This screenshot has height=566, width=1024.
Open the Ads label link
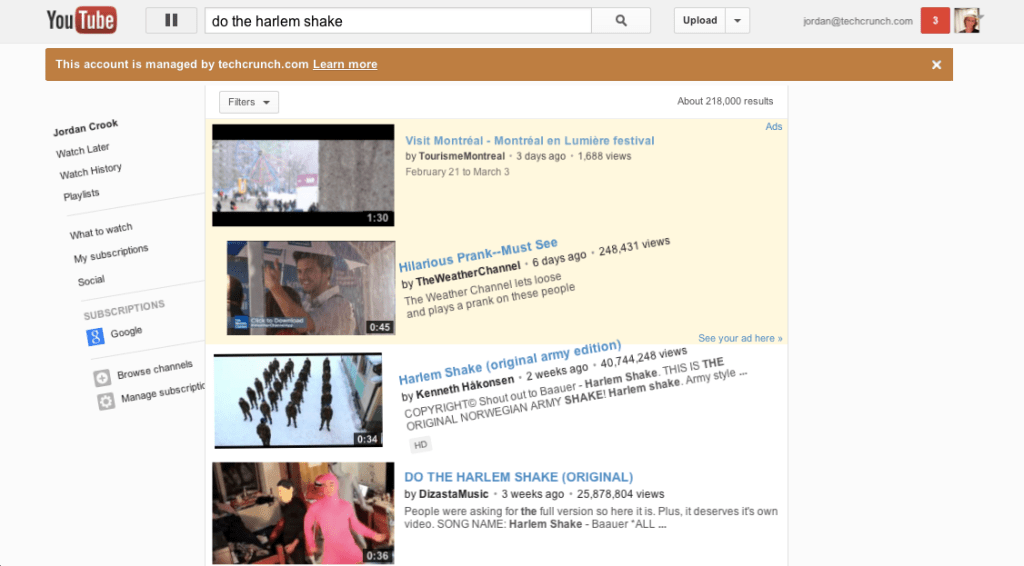click(x=773, y=127)
